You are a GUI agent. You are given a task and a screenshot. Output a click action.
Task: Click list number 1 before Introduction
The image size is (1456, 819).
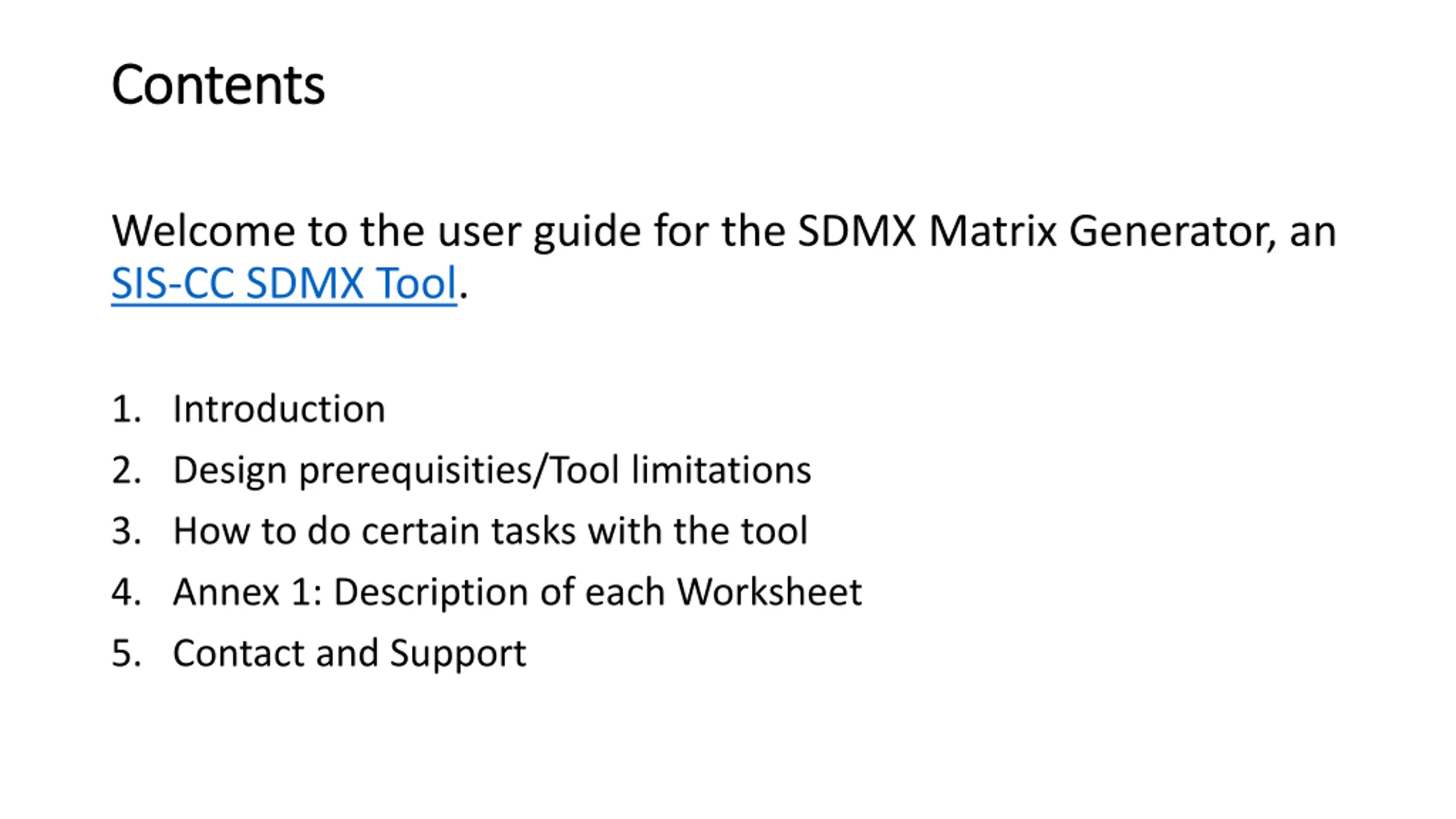tap(126, 409)
